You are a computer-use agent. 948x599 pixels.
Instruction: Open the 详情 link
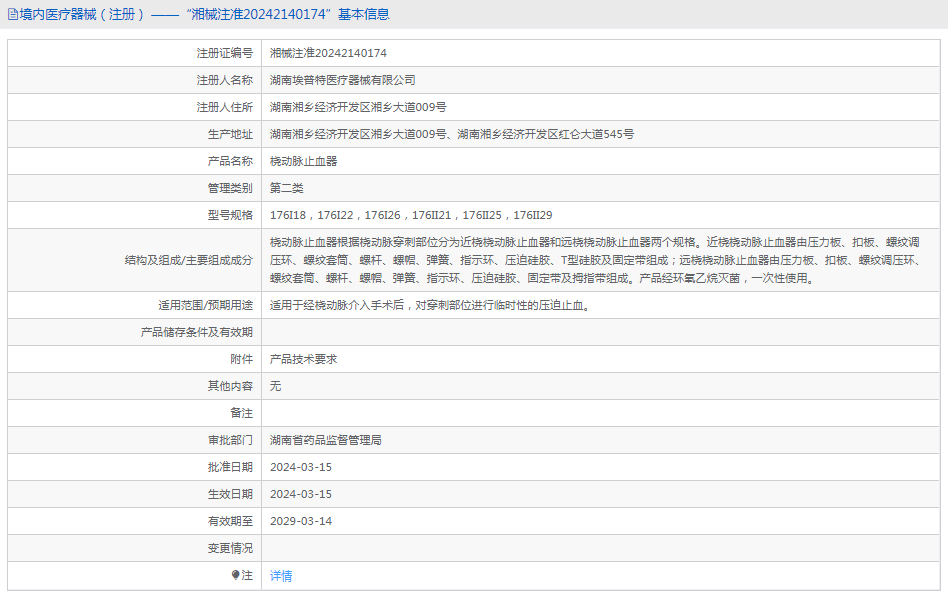point(281,576)
